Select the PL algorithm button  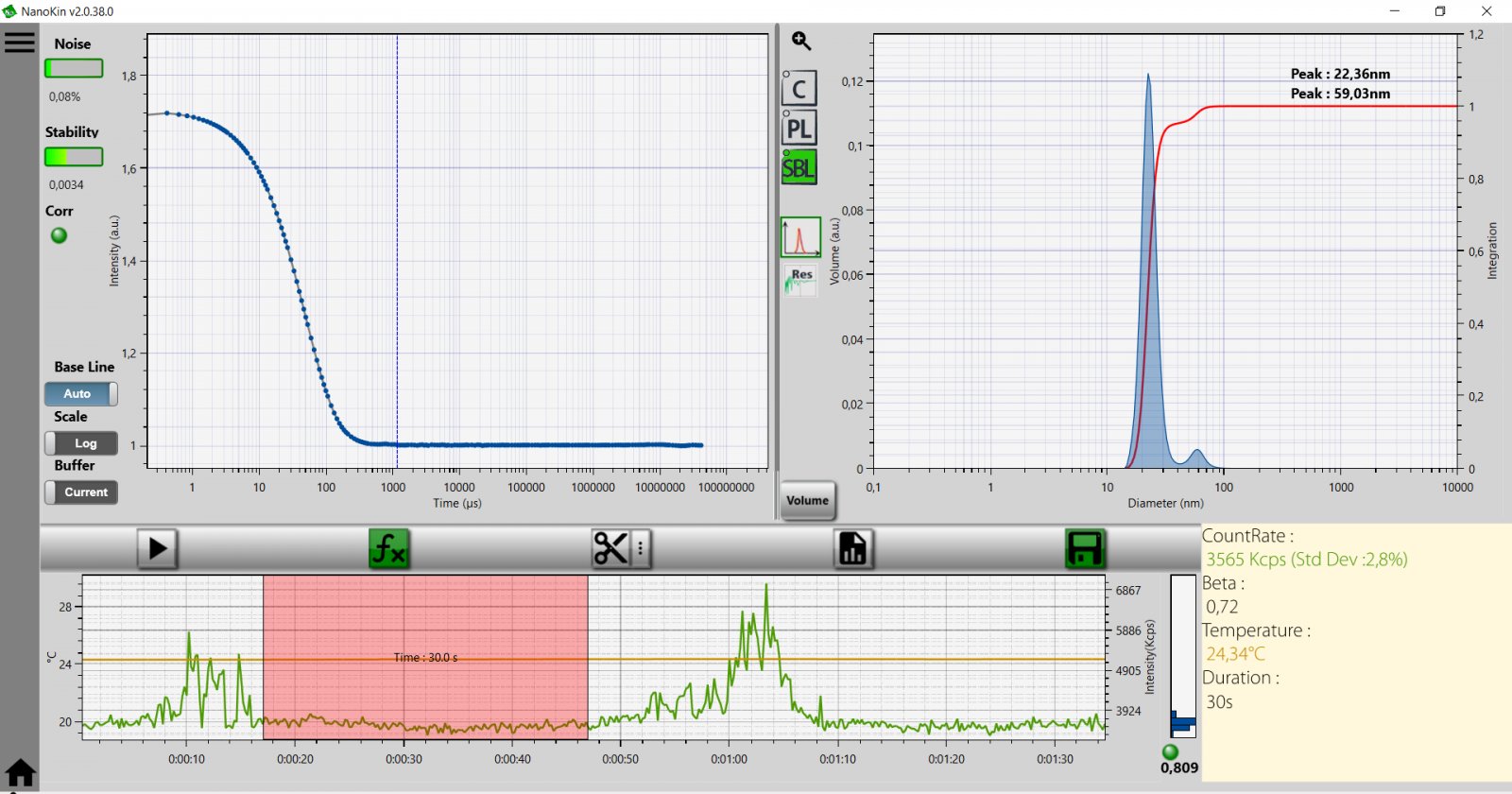(799, 129)
